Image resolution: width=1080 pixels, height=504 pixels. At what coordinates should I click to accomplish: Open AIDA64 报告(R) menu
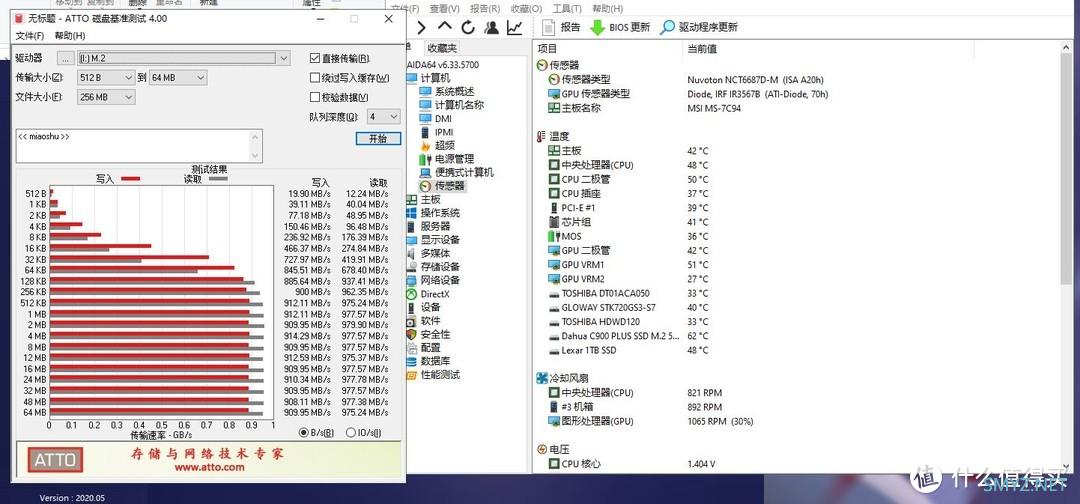(485, 9)
